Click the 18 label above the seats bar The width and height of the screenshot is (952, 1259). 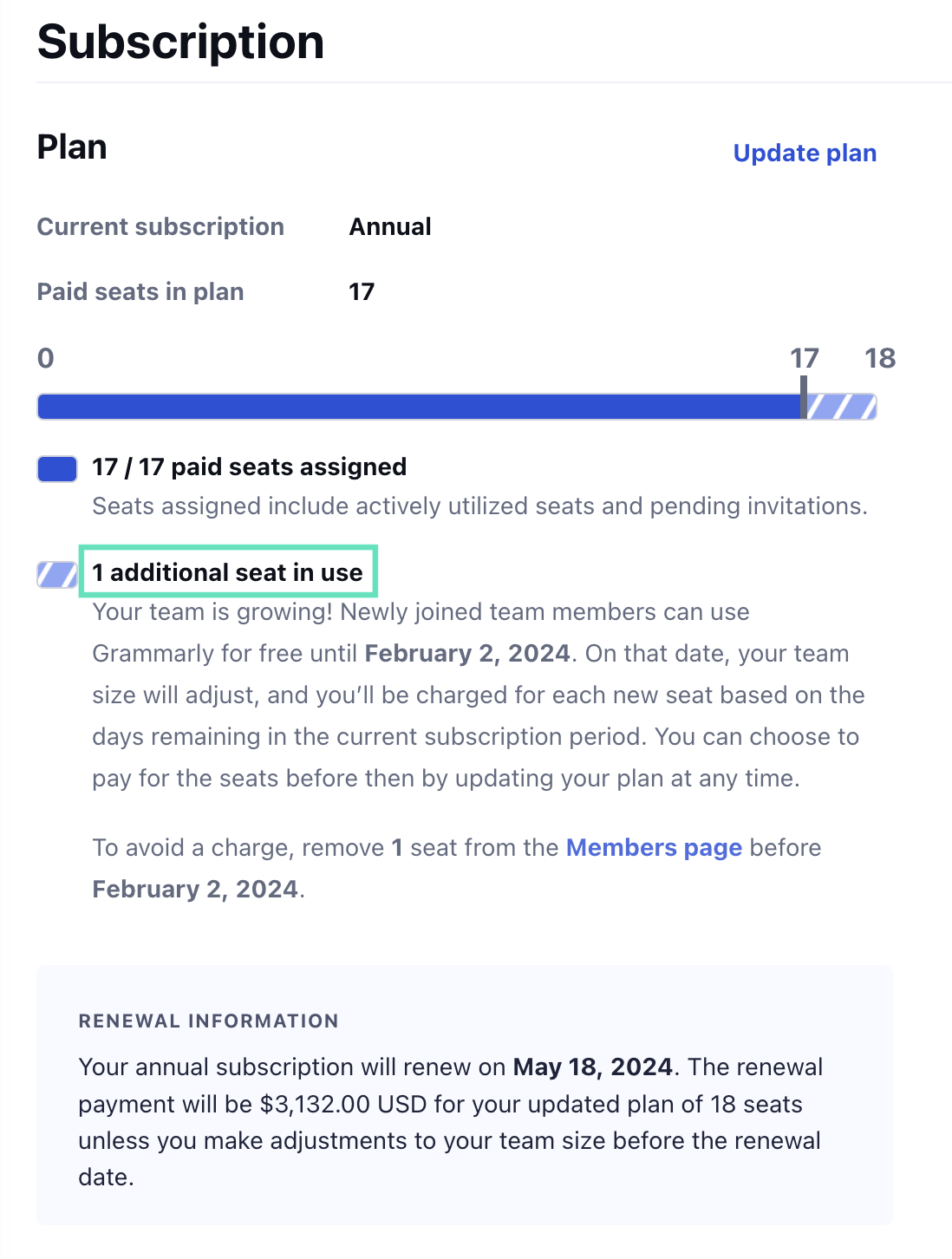coord(880,358)
